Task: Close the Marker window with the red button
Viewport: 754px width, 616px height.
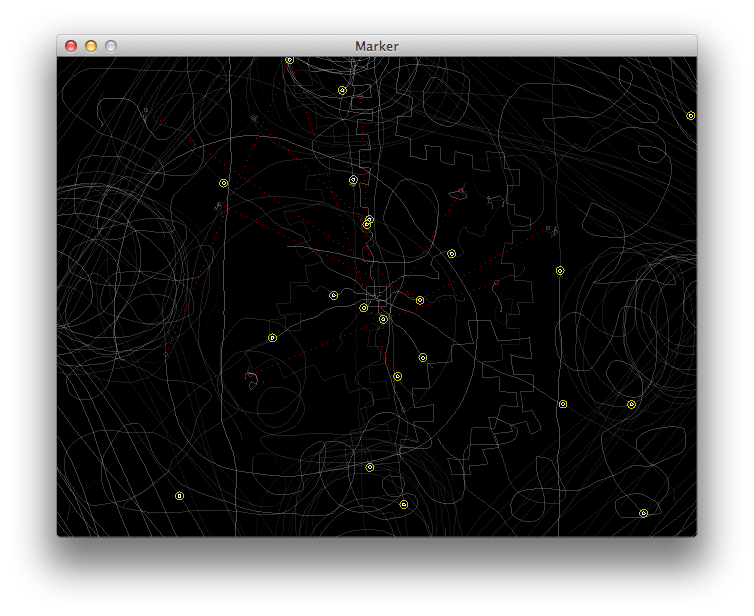Action: point(71,46)
